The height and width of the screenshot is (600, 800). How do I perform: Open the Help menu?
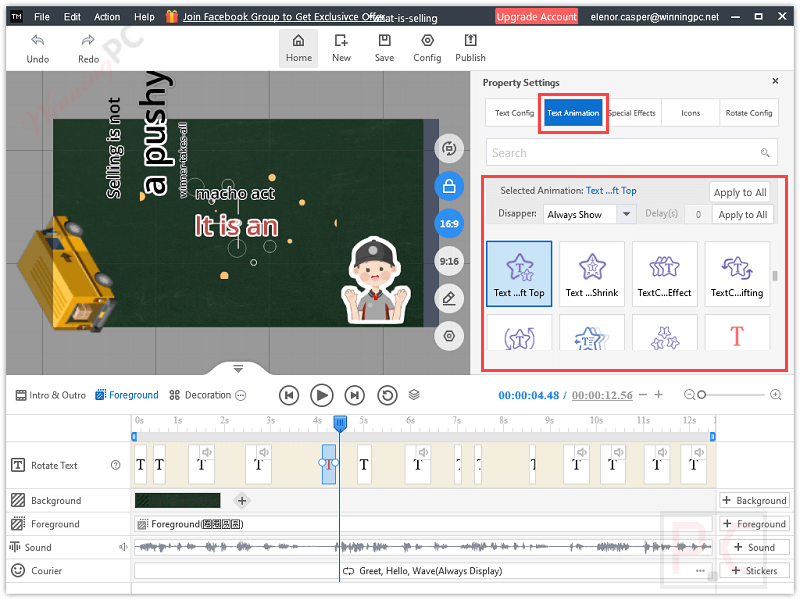point(144,17)
